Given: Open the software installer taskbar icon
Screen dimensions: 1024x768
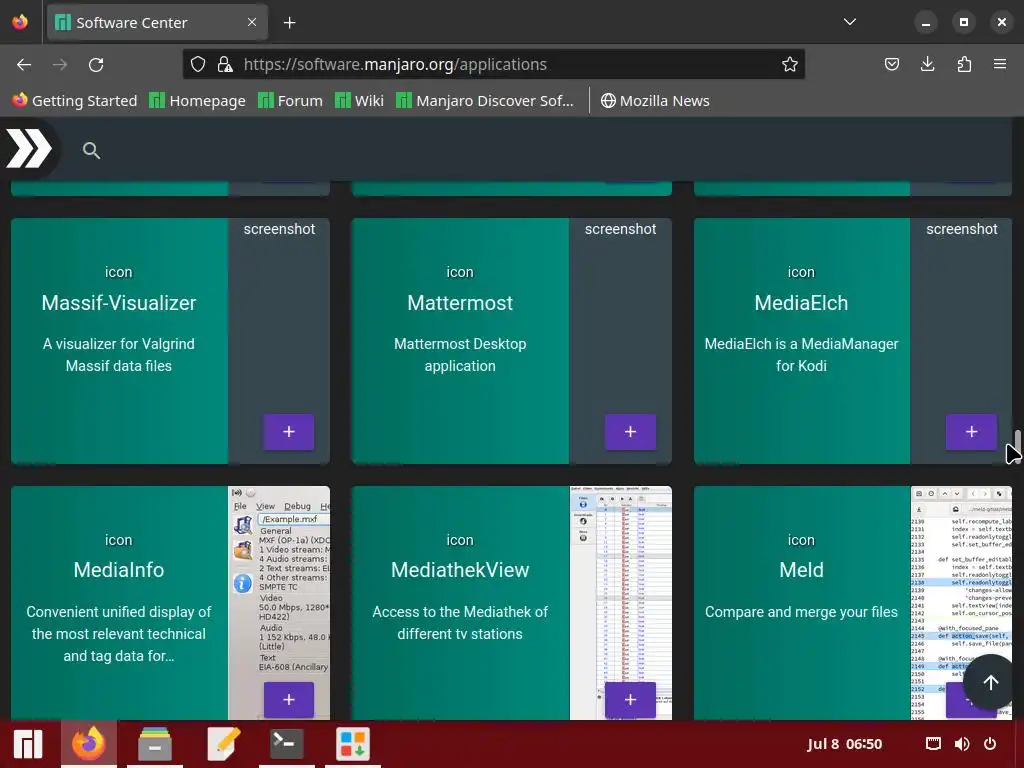Looking at the screenshot, I should click(353, 744).
